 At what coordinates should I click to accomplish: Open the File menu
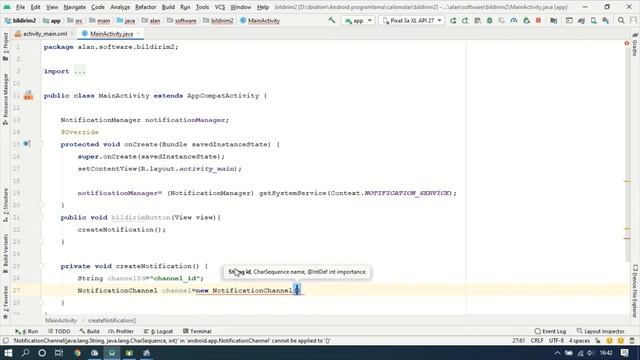[20, 7]
